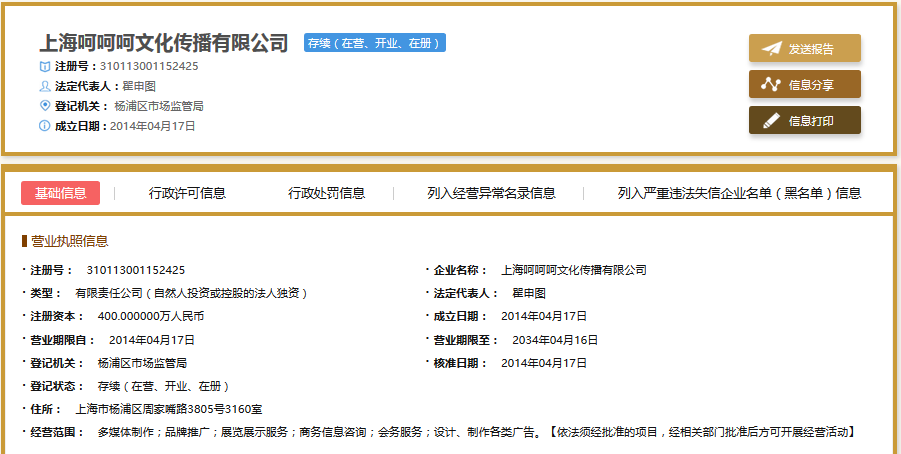901x454 pixels.
Task: Open the 列入严重违法失信企业名单(黑名单)信息 tab
Action: click(739, 193)
